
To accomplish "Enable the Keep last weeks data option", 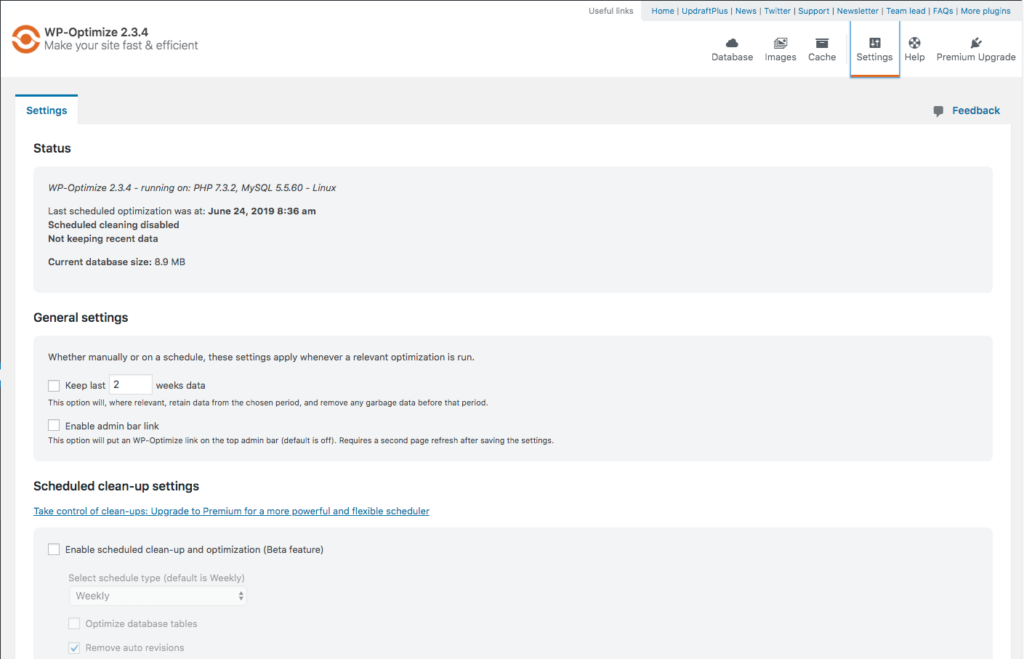I will pyautogui.click(x=54, y=384).
